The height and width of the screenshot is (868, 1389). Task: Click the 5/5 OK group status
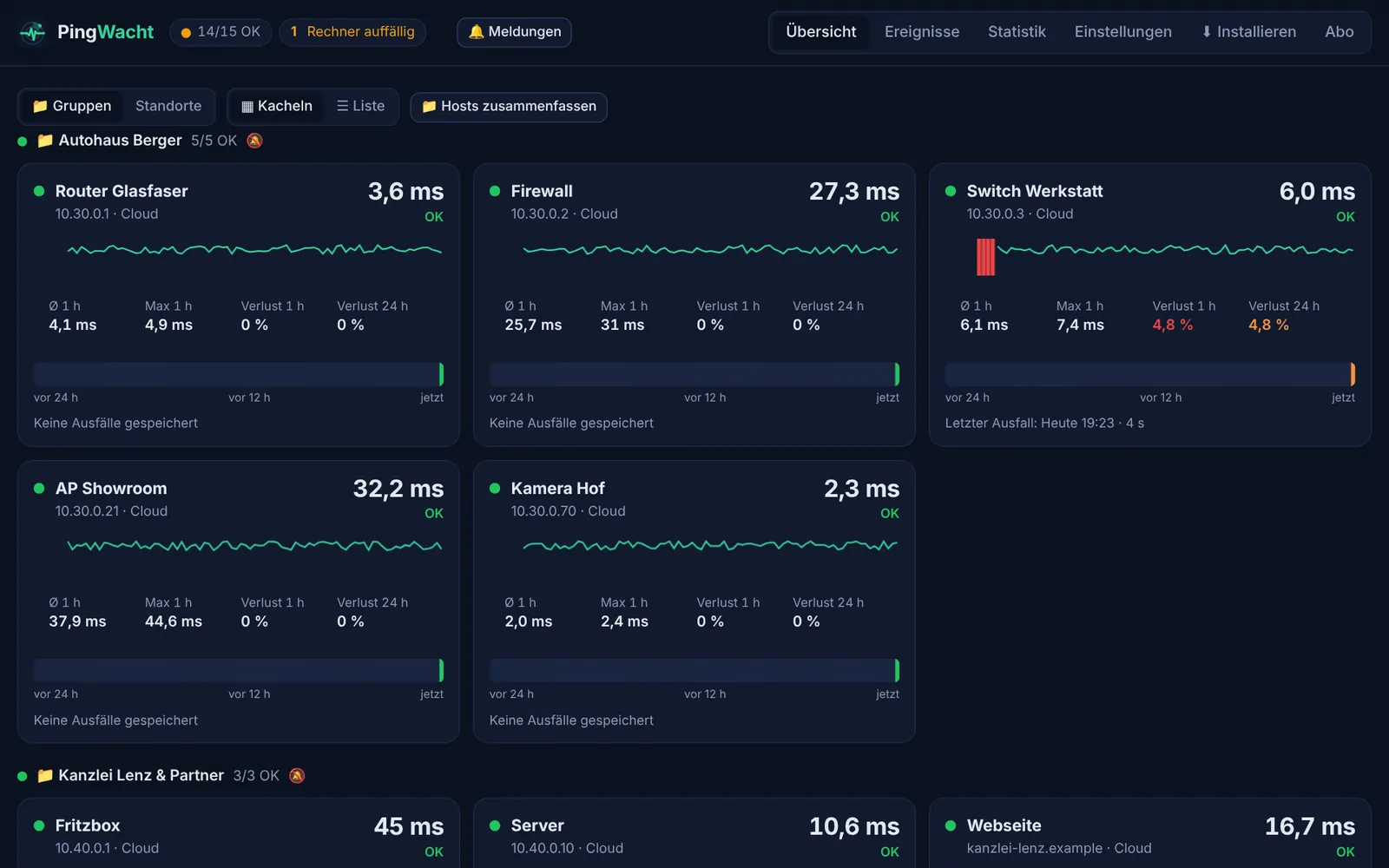click(214, 141)
